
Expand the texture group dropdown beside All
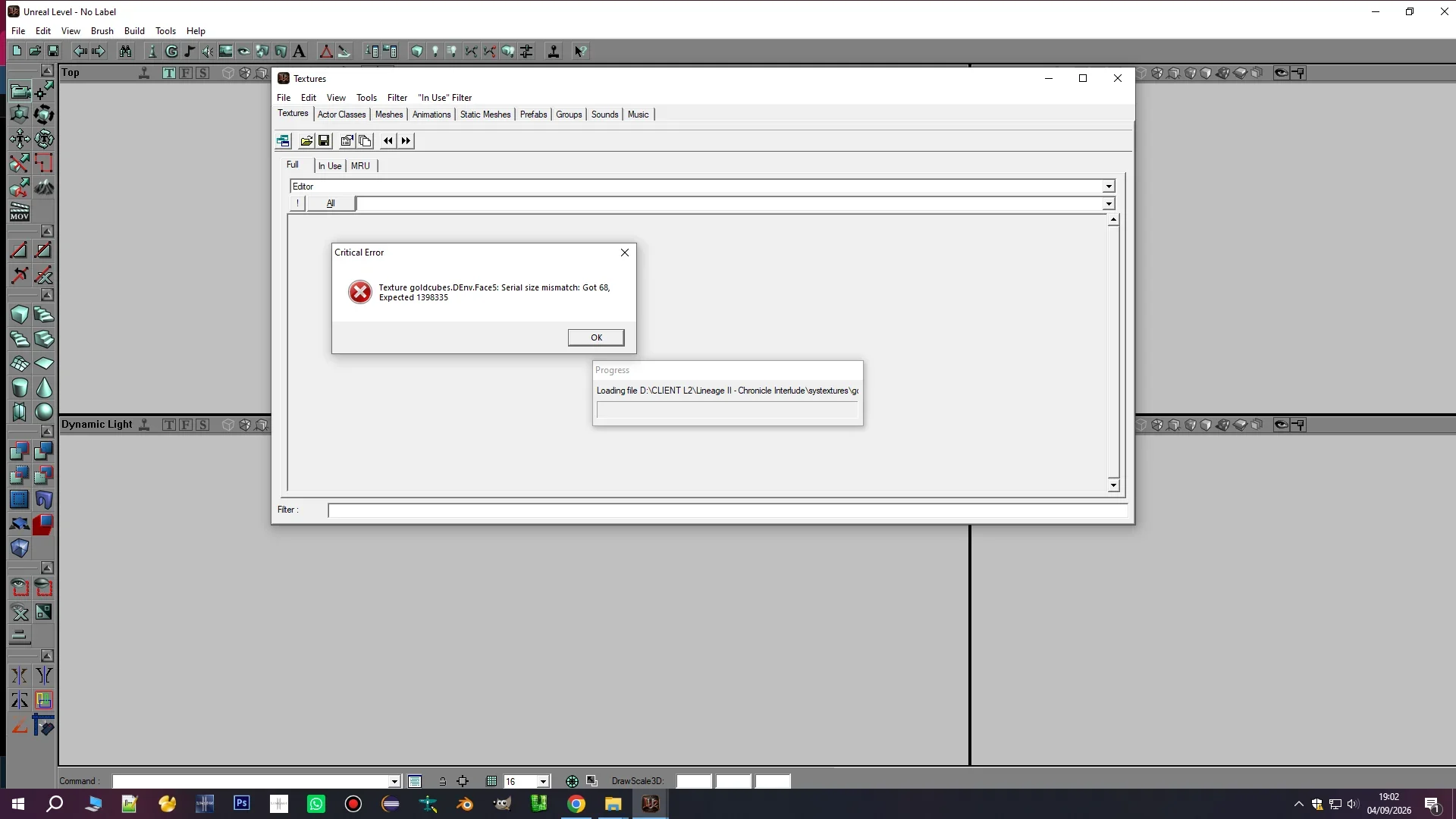[1109, 203]
